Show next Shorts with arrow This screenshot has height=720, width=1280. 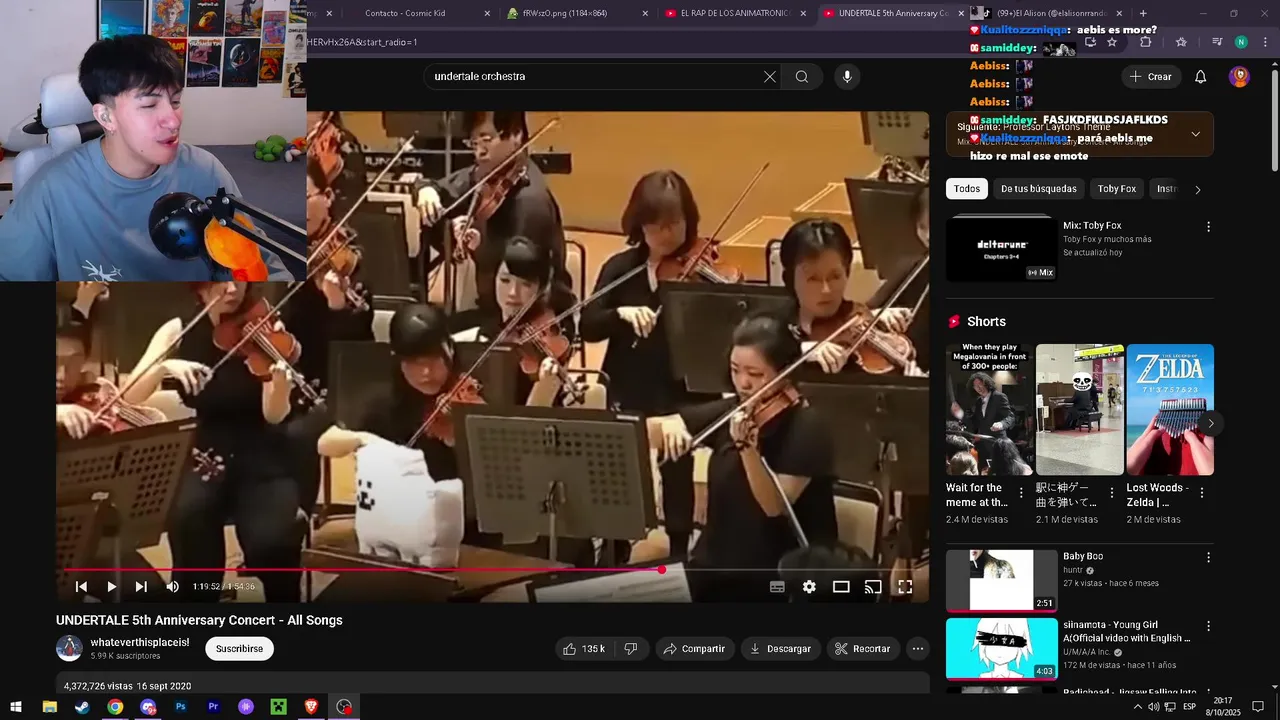[1210, 424]
